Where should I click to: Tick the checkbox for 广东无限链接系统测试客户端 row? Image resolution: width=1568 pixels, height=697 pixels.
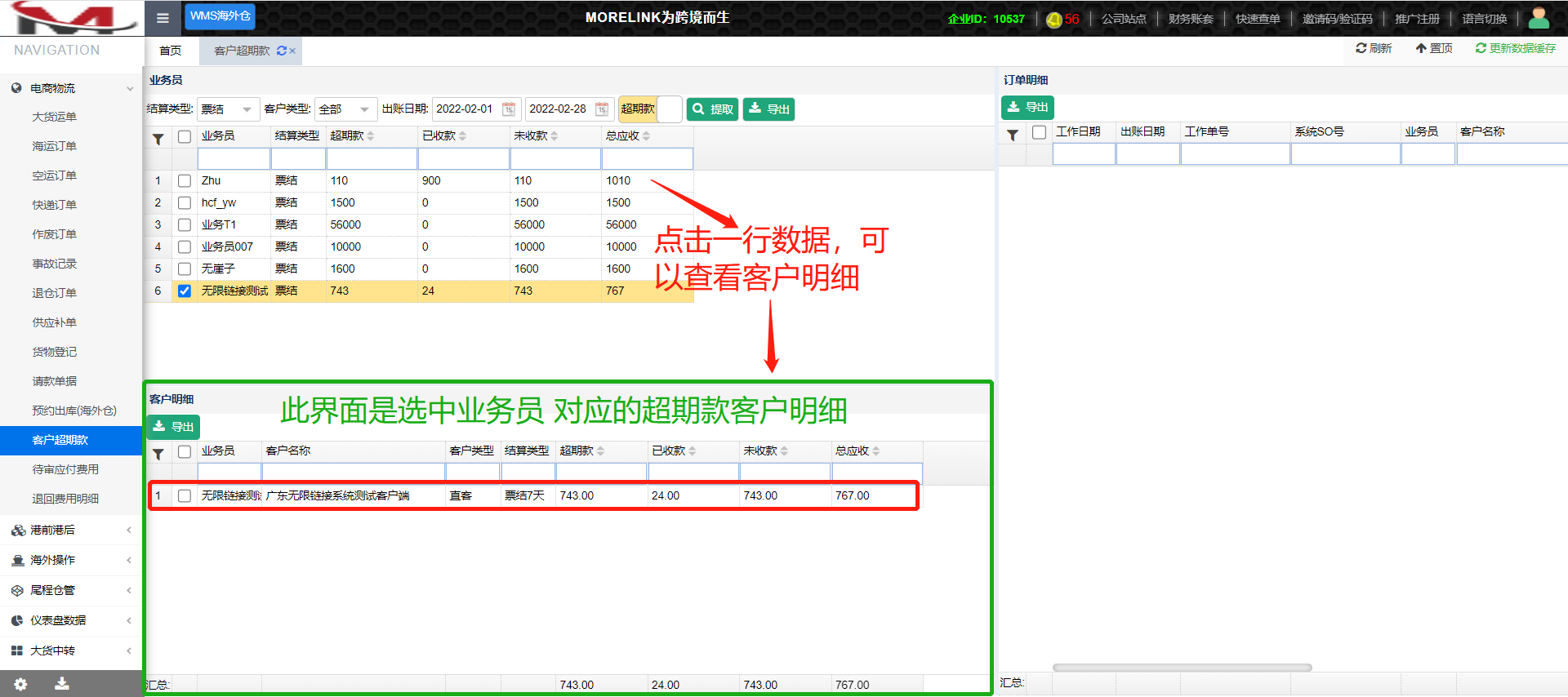185,495
